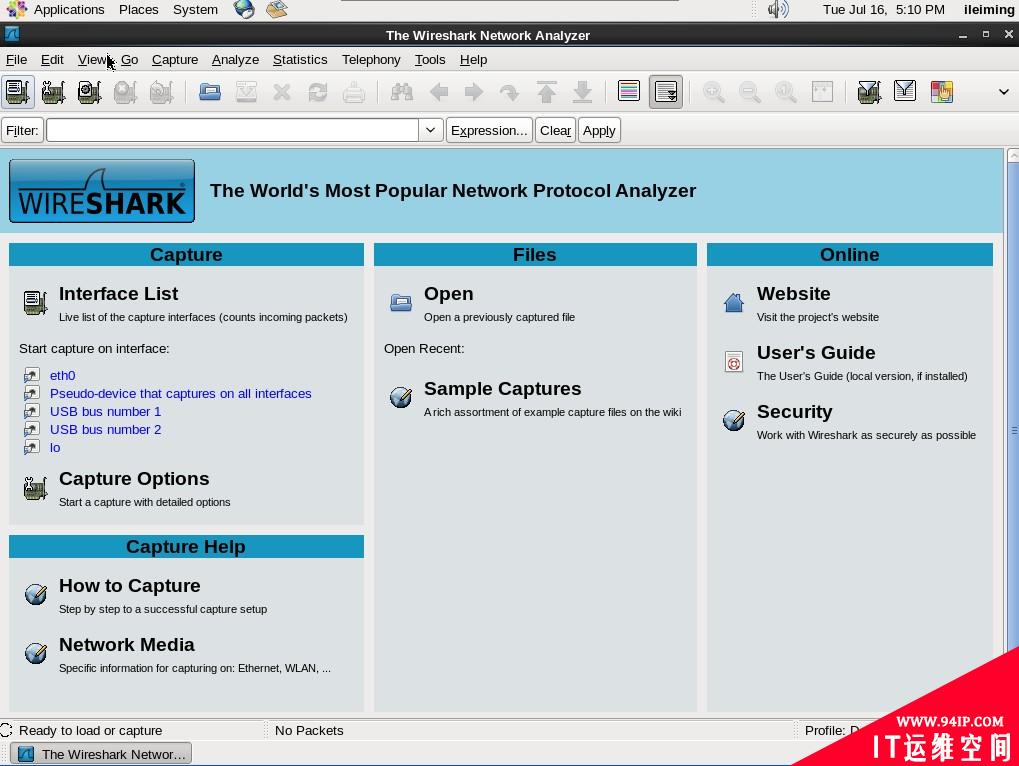Click the zoom in magnifier icon

[x=714, y=92]
